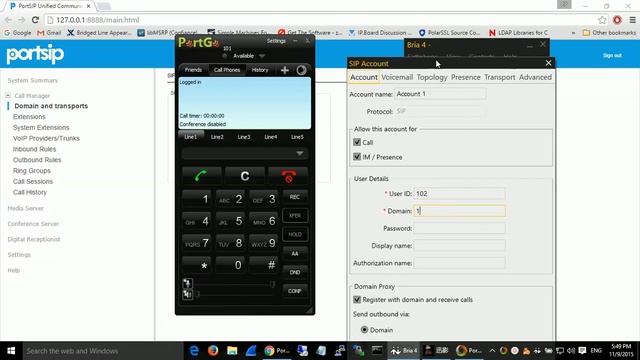
Task: Click taskbar volume icon
Action: pyautogui.click(x=571, y=351)
